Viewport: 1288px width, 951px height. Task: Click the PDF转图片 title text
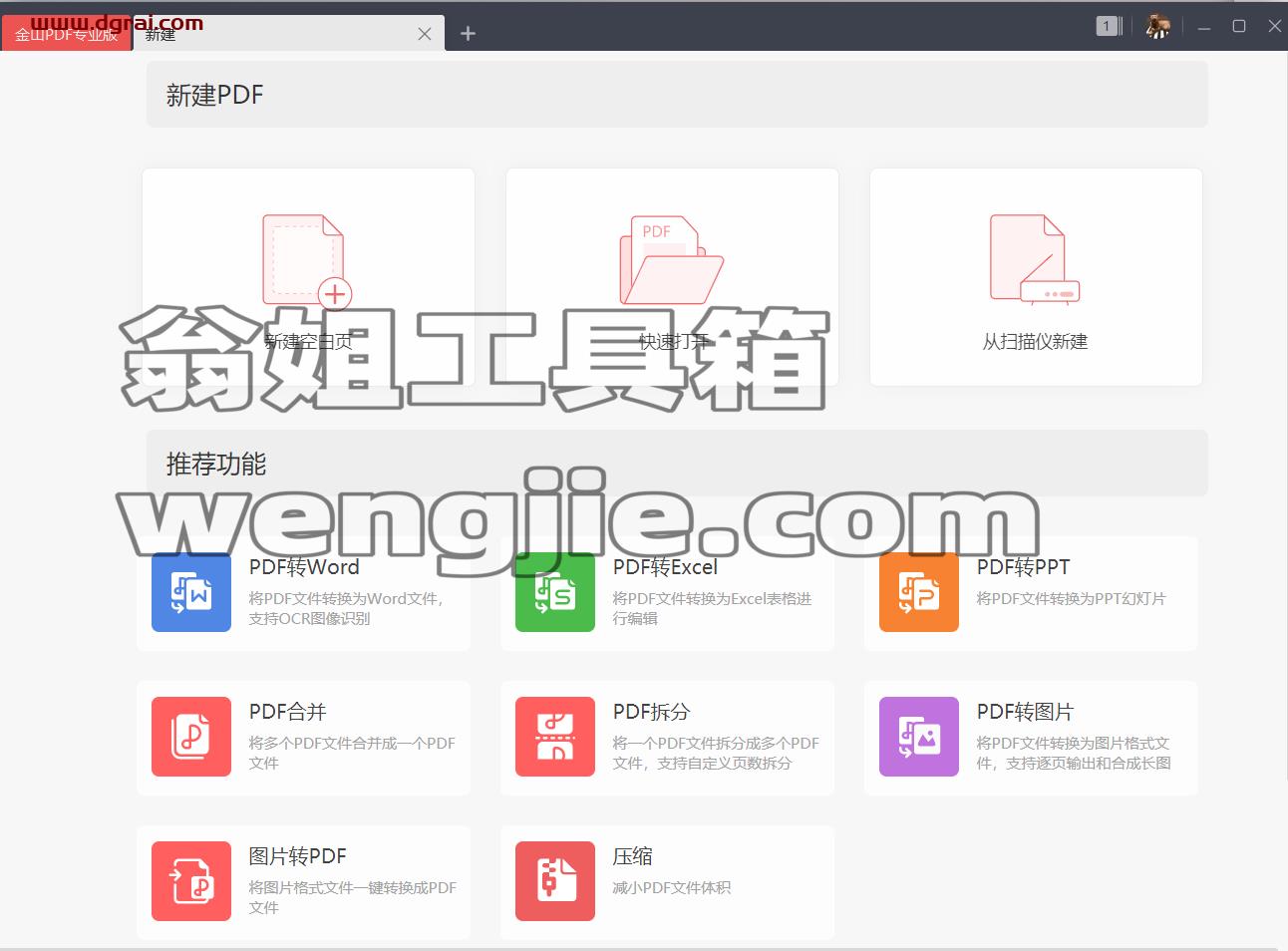pos(1025,712)
